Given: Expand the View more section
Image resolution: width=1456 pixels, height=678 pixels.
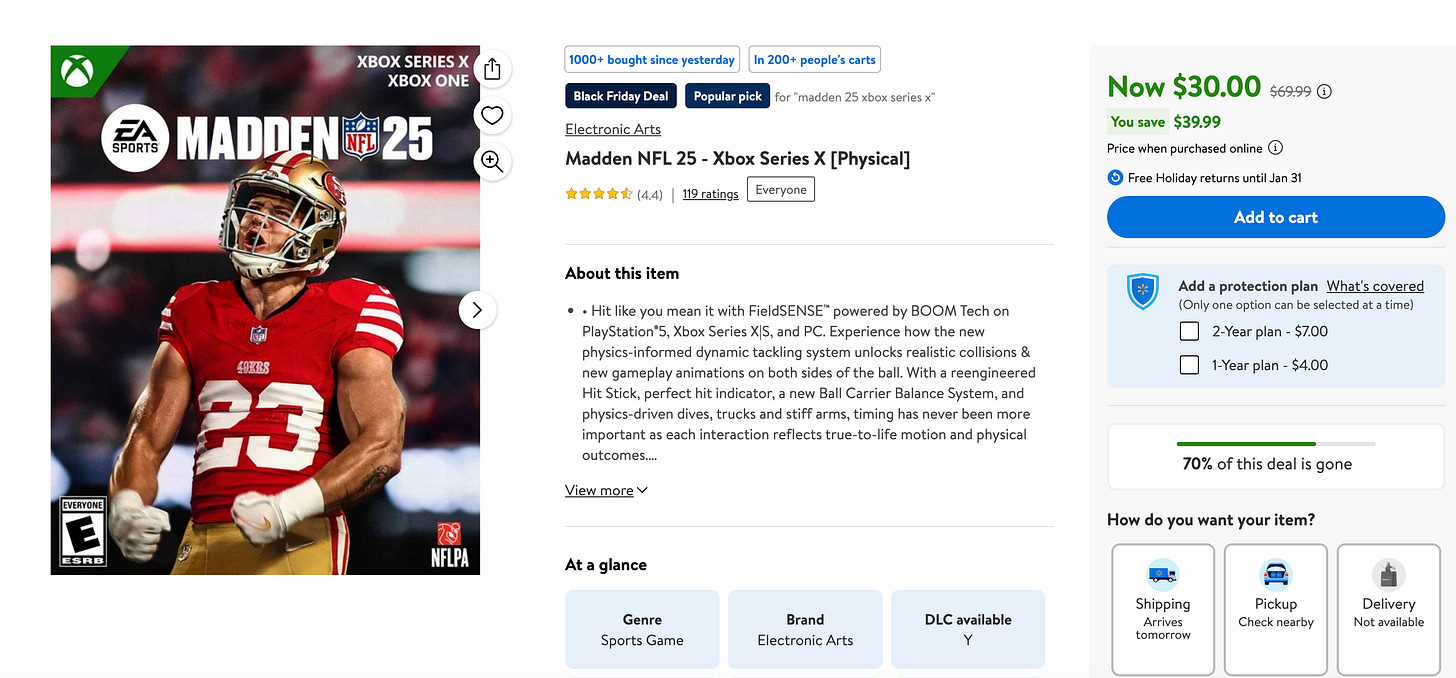Looking at the screenshot, I should coord(600,489).
